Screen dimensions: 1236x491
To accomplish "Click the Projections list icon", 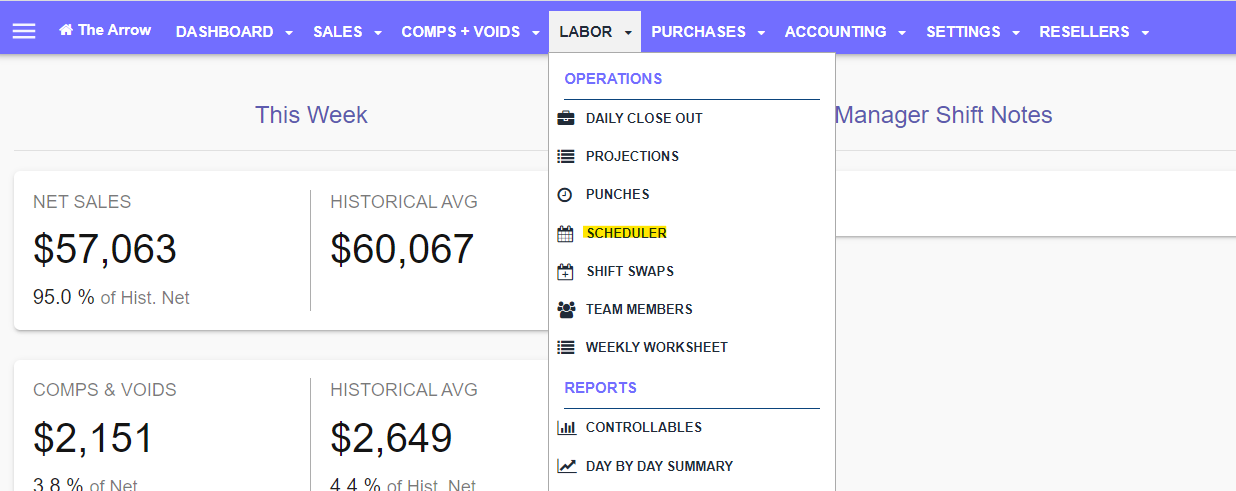I will tap(566, 156).
